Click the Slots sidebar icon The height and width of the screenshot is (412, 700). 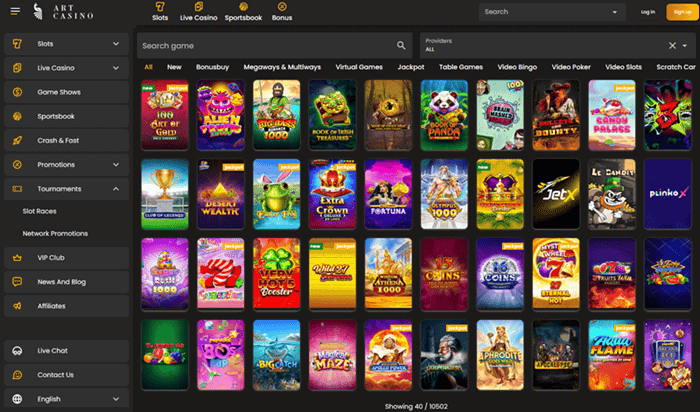17,44
